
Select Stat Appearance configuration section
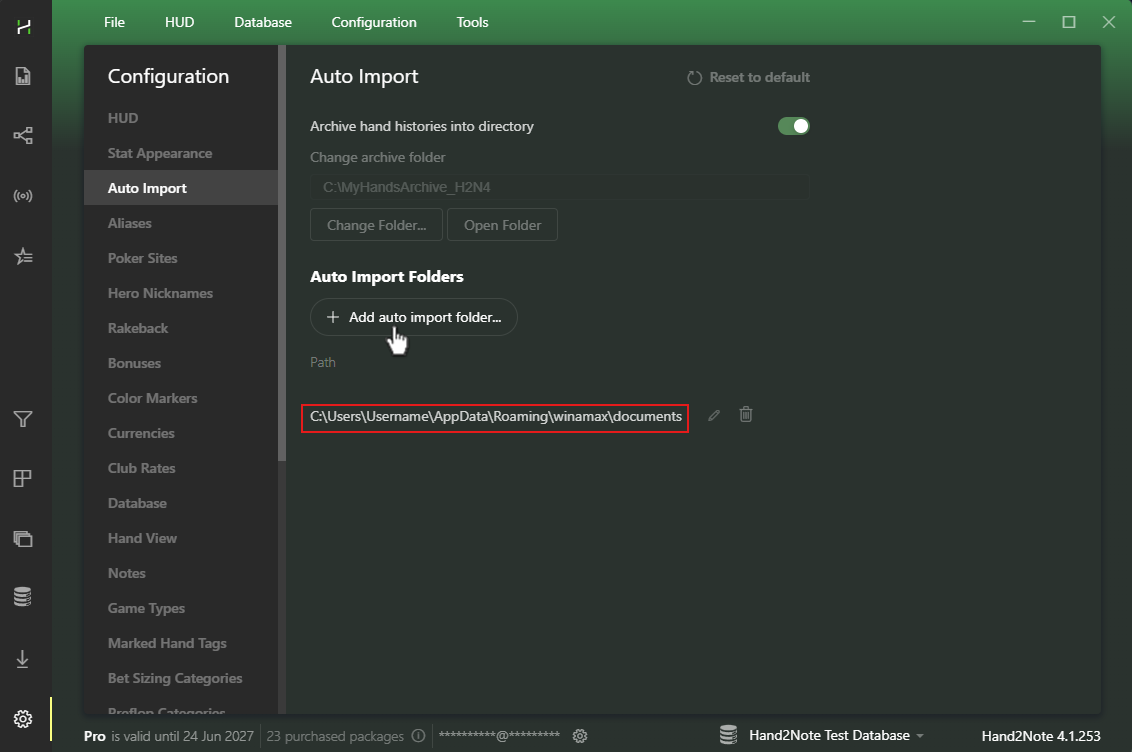point(180,153)
